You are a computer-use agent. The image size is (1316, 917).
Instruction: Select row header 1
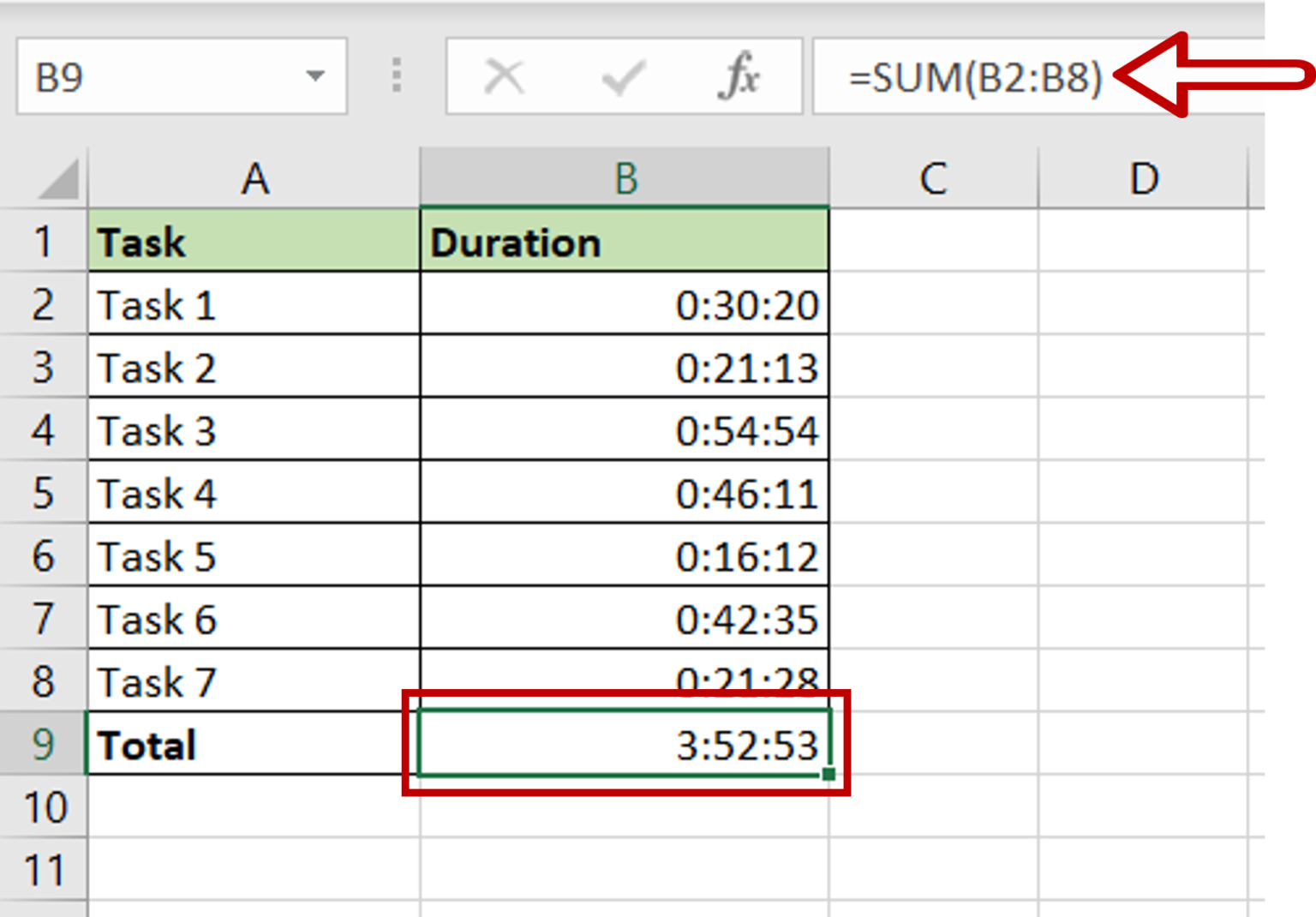[x=43, y=243]
